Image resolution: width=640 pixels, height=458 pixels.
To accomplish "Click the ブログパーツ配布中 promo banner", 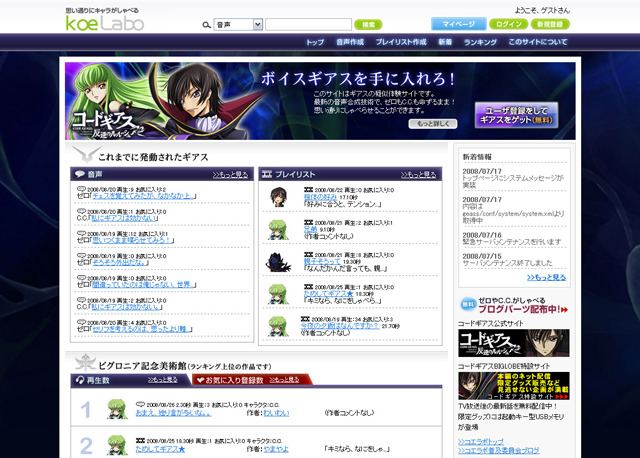I will click(514, 305).
